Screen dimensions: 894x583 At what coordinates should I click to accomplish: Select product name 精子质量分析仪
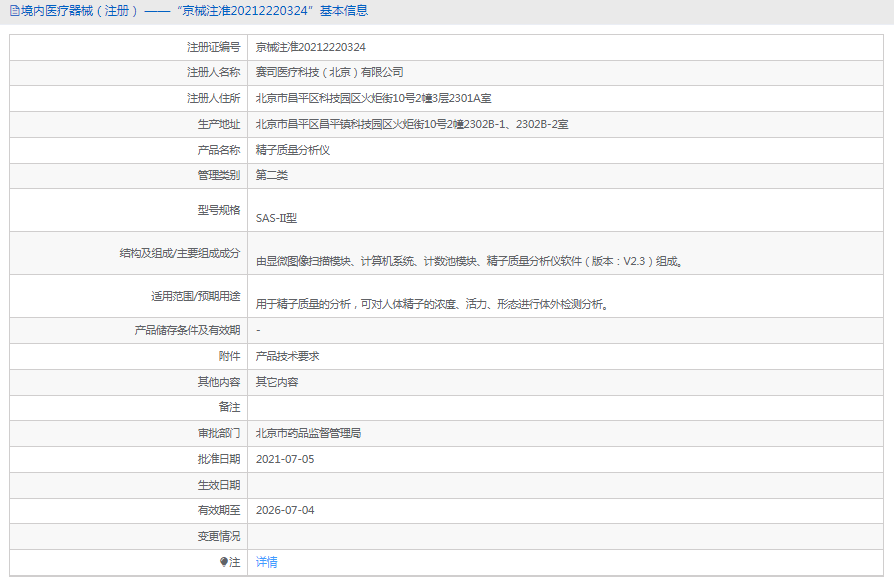[292, 150]
